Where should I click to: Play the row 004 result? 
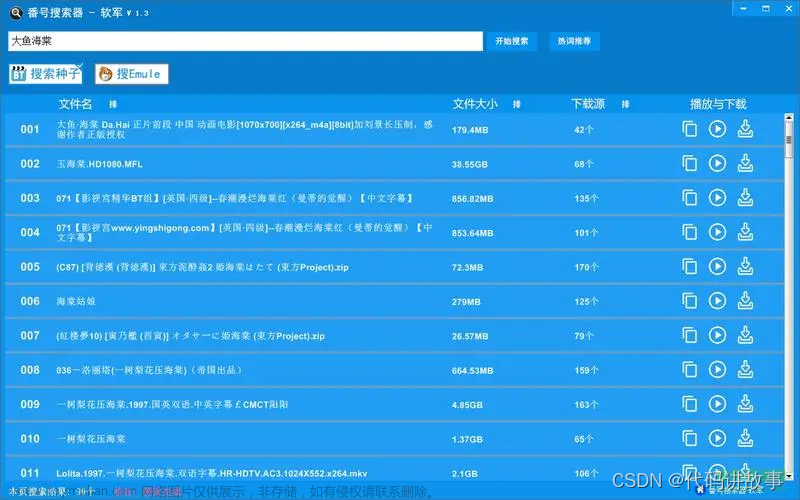tap(717, 232)
